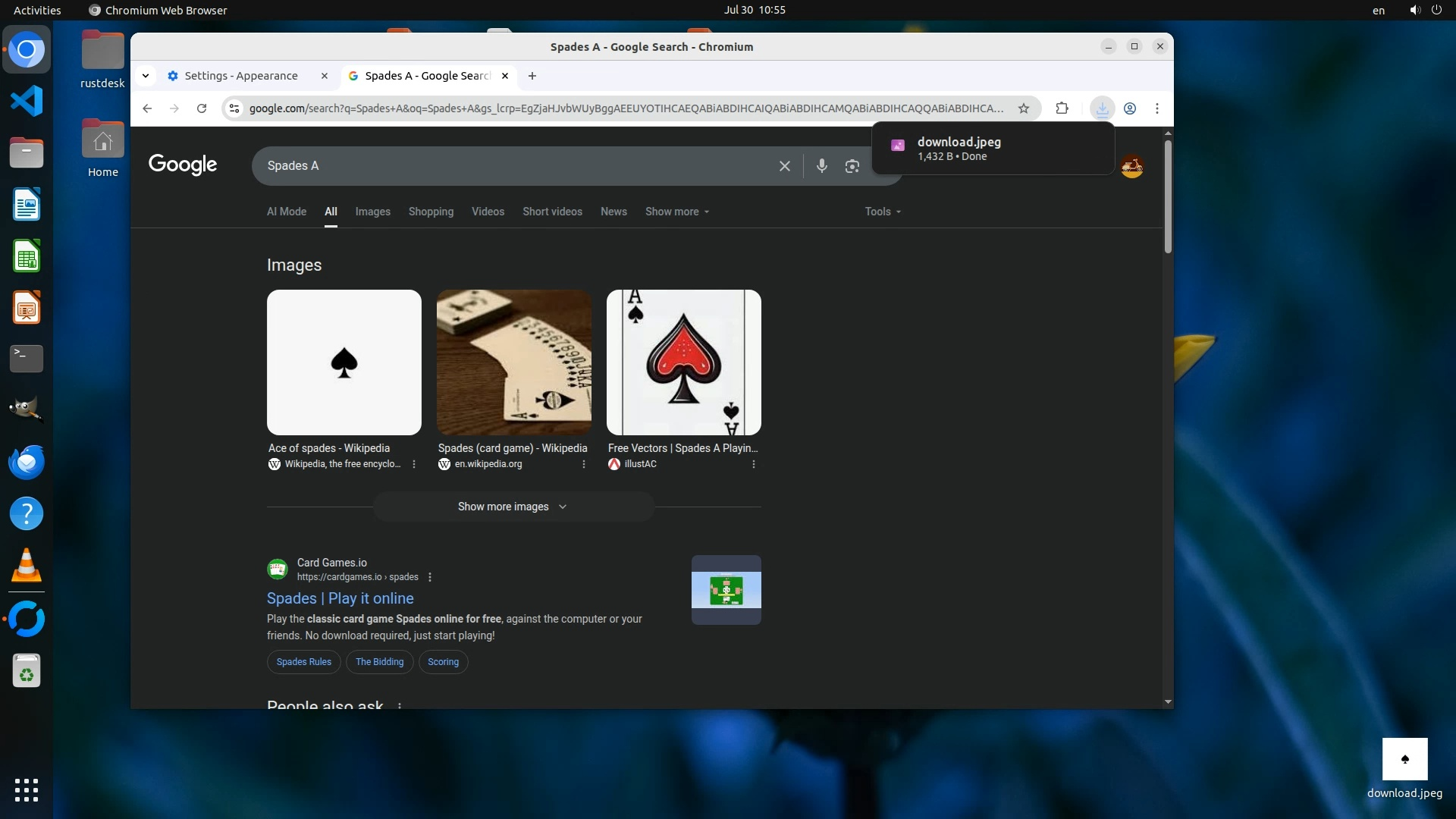The image size is (1456, 819).
Task: Open Ace of spades Wikipedia thumbnail
Action: click(x=344, y=362)
